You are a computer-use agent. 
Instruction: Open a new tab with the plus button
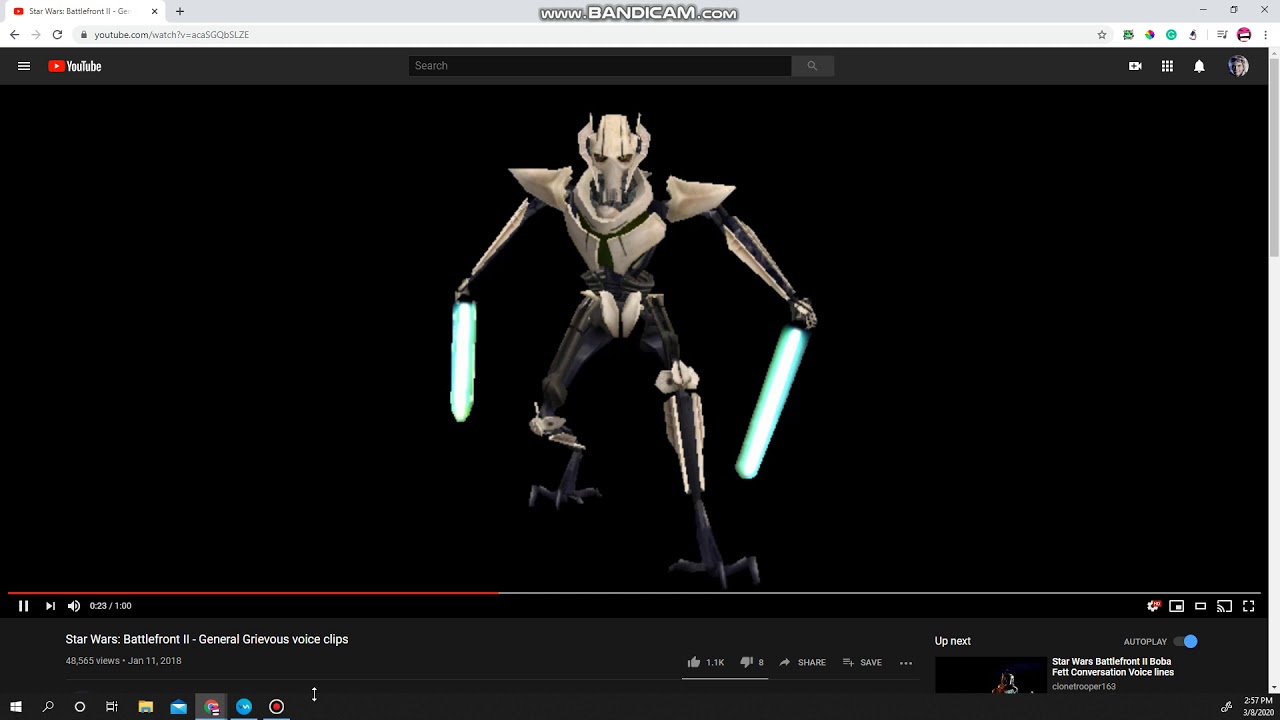tap(180, 11)
